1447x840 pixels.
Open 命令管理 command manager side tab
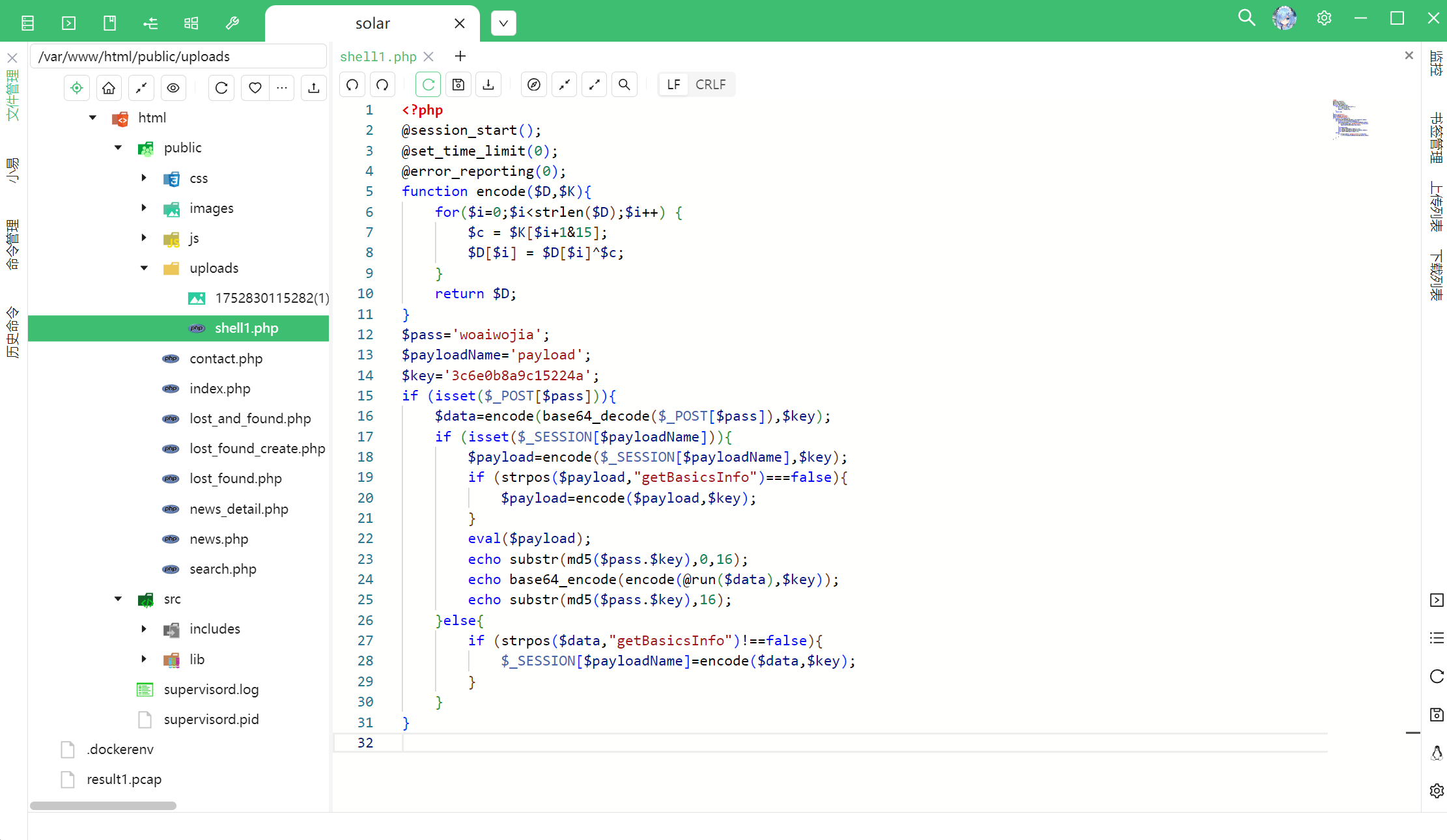coord(12,245)
